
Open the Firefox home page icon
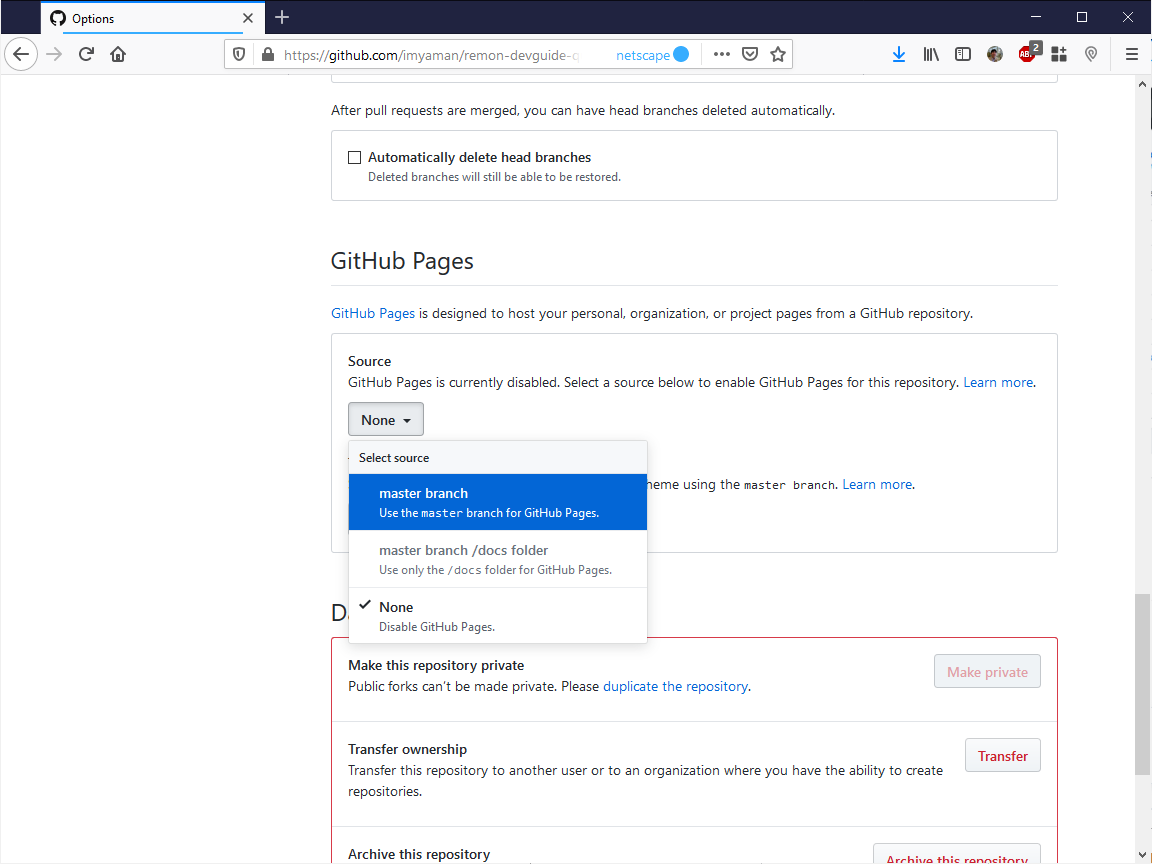(118, 54)
